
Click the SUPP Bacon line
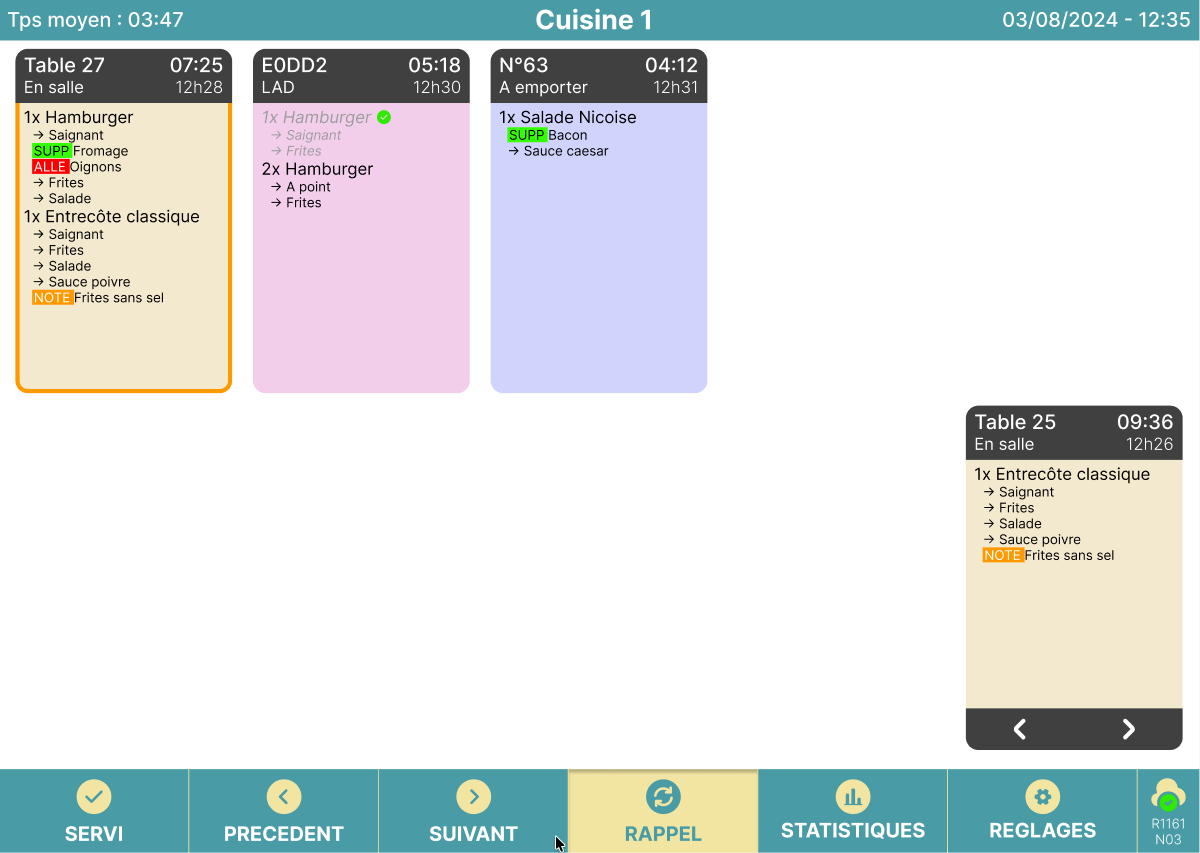tap(548, 135)
